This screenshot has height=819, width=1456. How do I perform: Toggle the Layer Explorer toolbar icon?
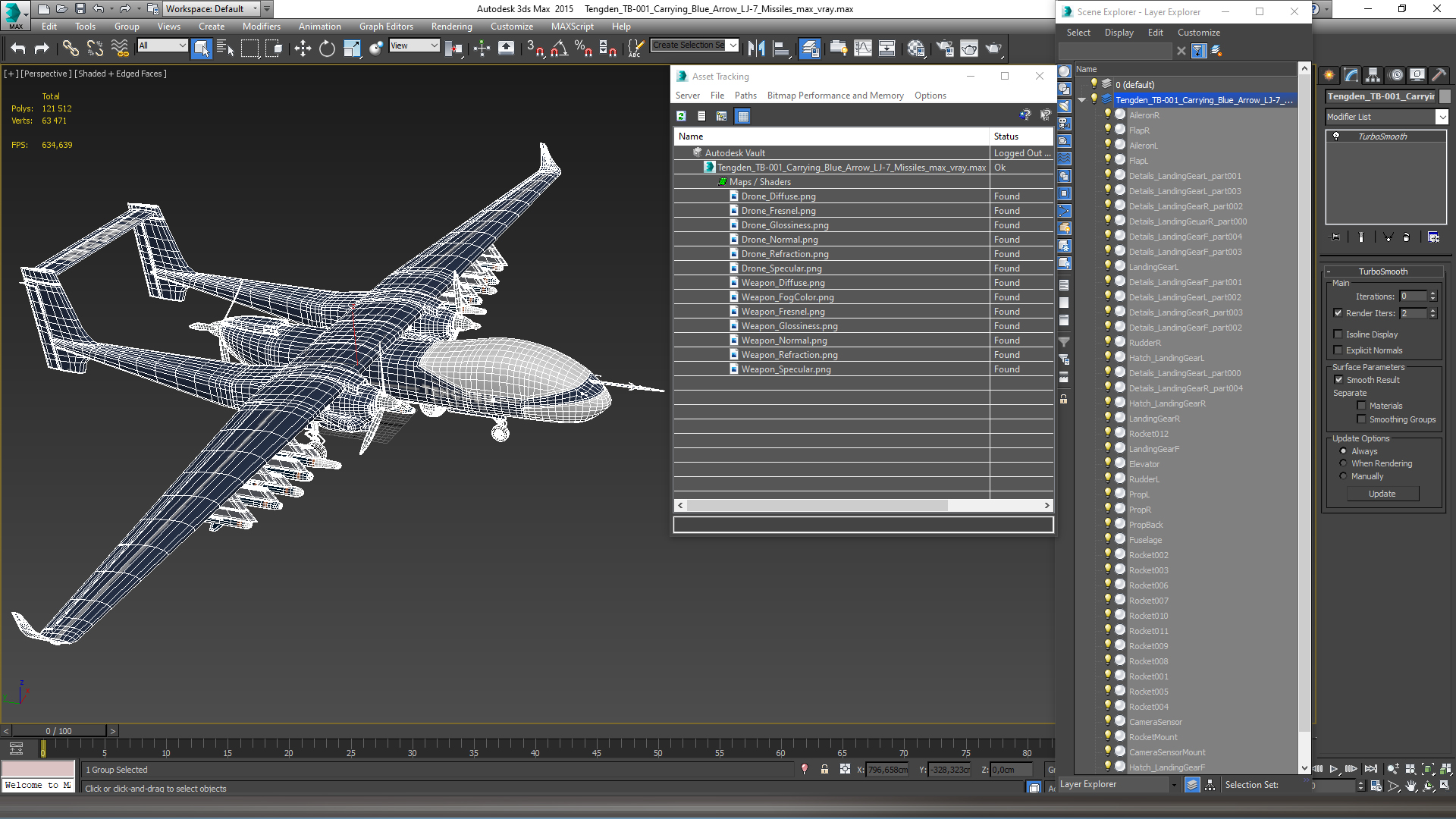click(810, 49)
